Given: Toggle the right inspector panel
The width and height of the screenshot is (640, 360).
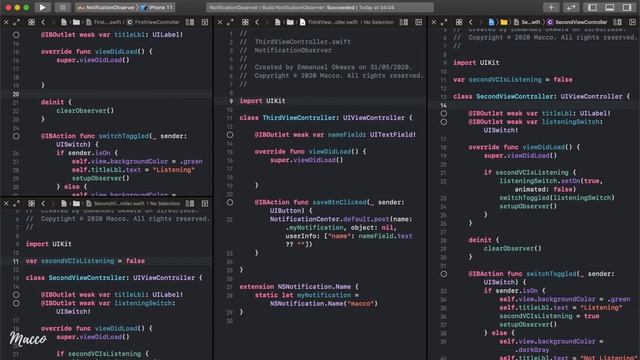Looking at the screenshot, I should [627, 7].
